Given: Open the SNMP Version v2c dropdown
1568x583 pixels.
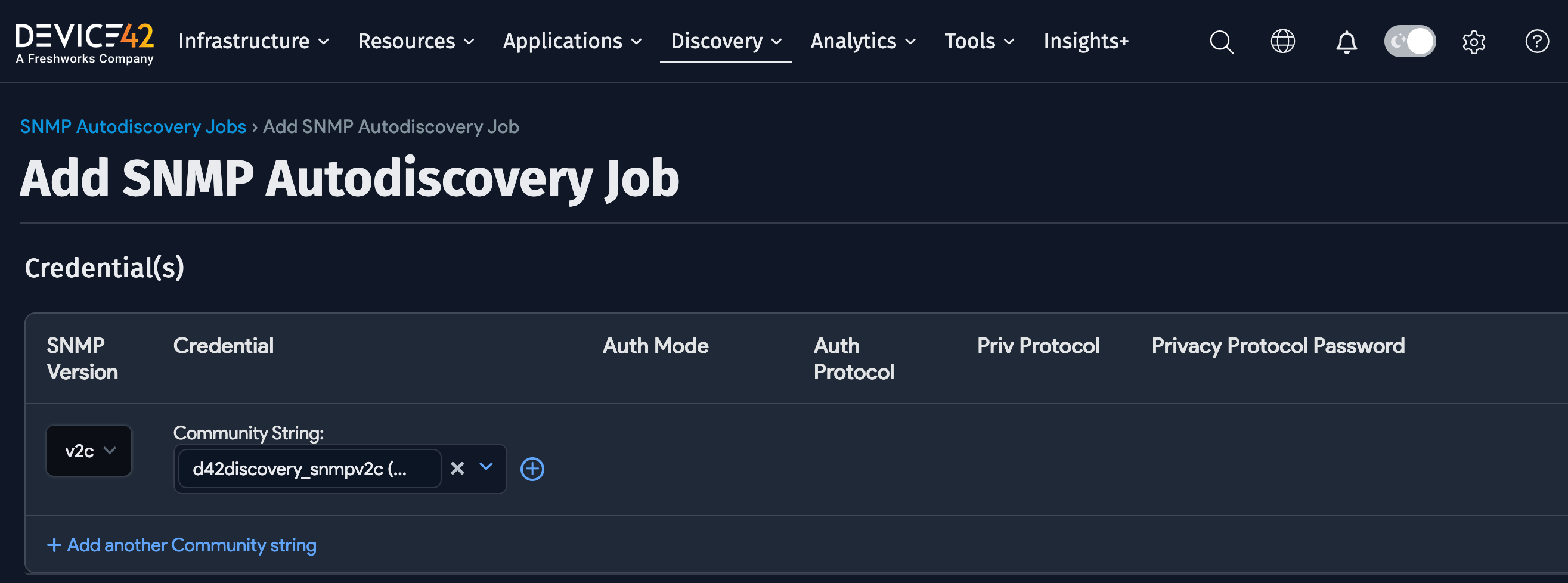Looking at the screenshot, I should (x=89, y=450).
